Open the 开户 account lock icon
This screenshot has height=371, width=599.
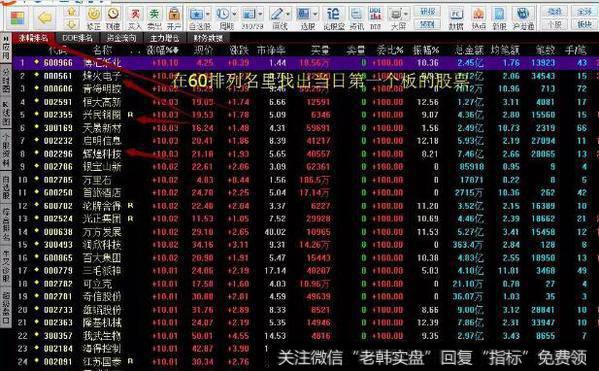click(174, 18)
